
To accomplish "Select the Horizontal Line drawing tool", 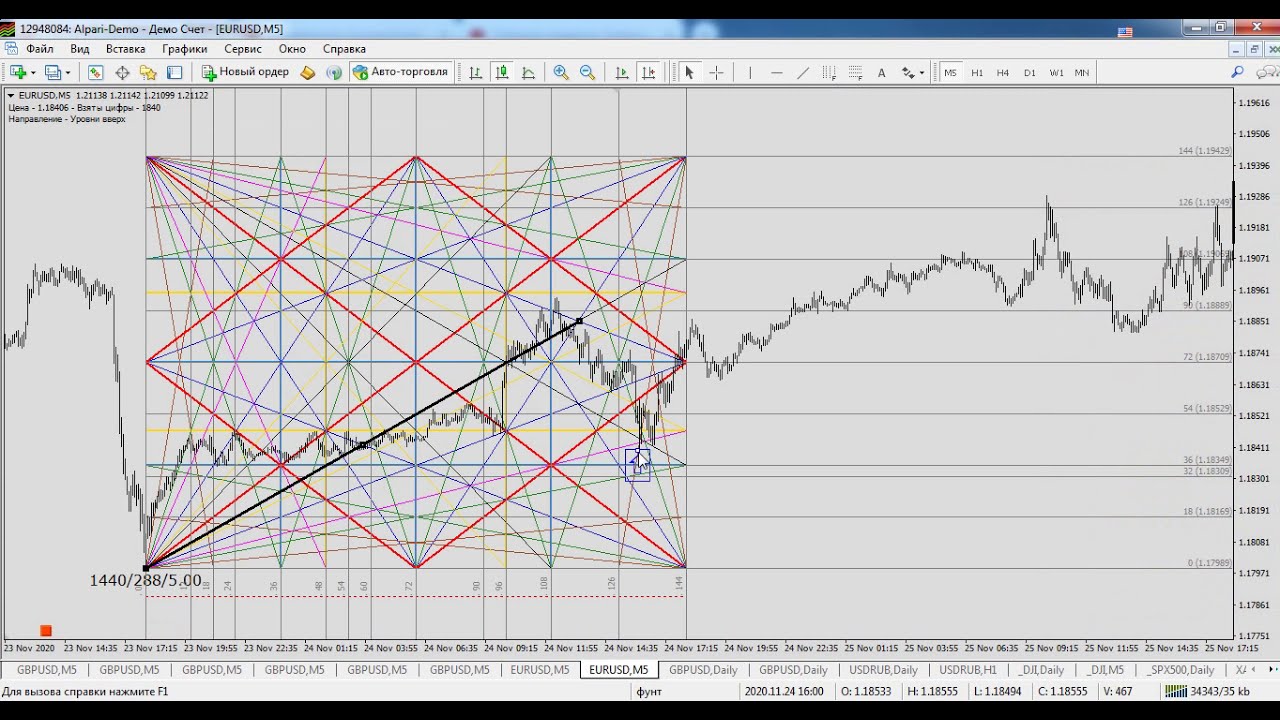I will pos(776,72).
